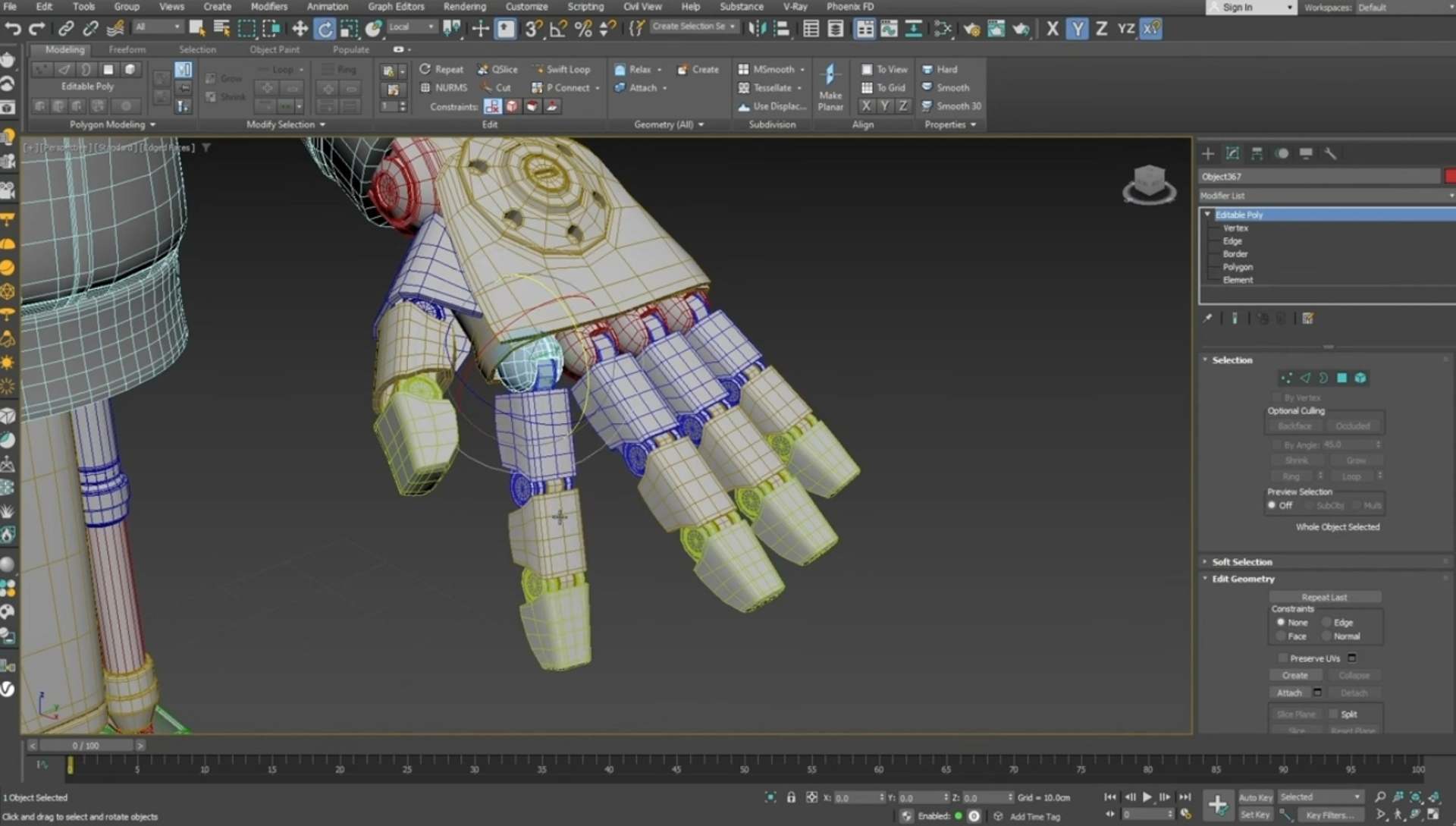Select the Move tool

point(300,29)
